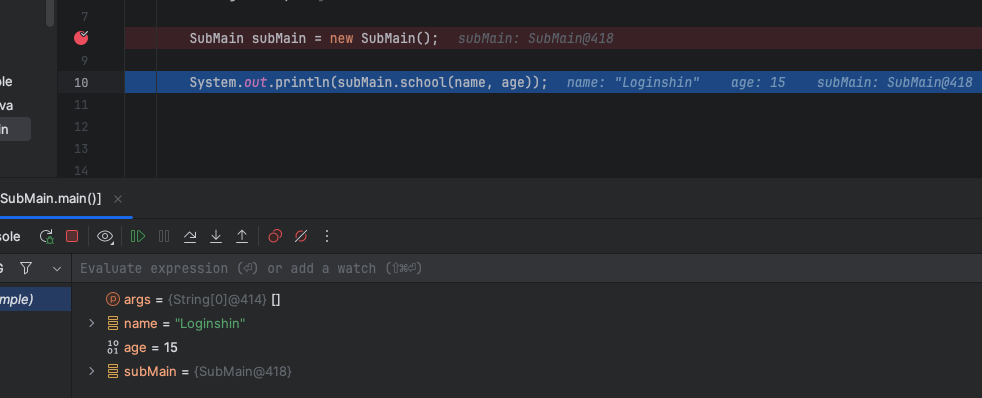Click the name "Loginshin" value in variables
This screenshot has height=398, width=982.
(210, 324)
